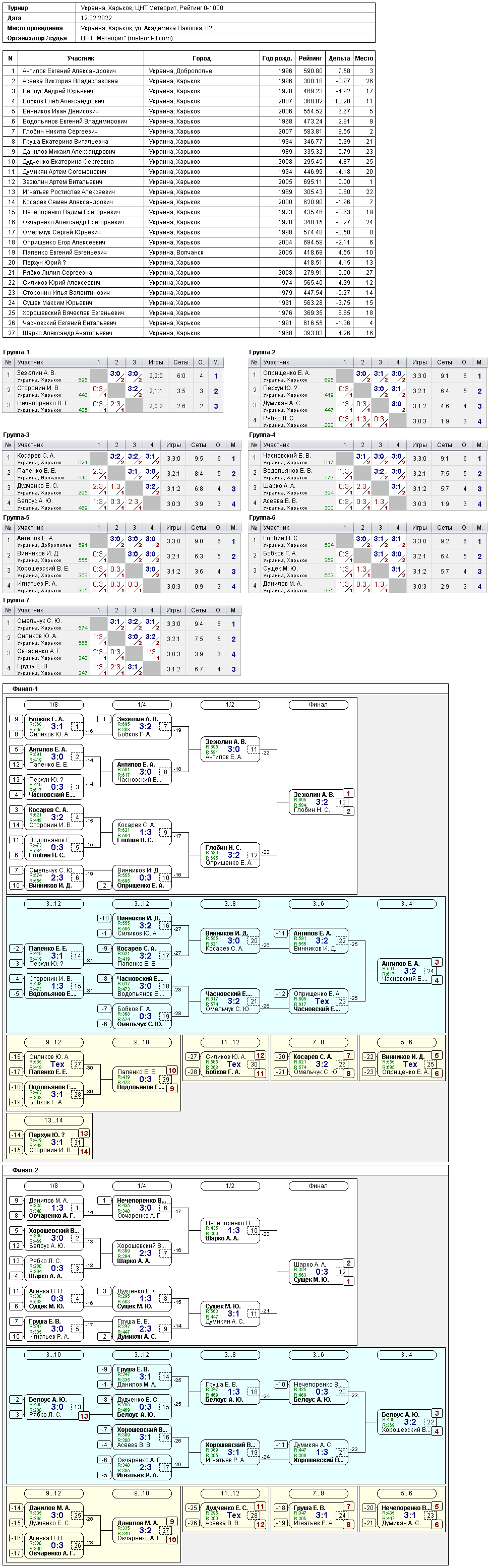Click the 'Группа-3' heading
The width and height of the screenshot is (492, 1568).
coord(16,434)
